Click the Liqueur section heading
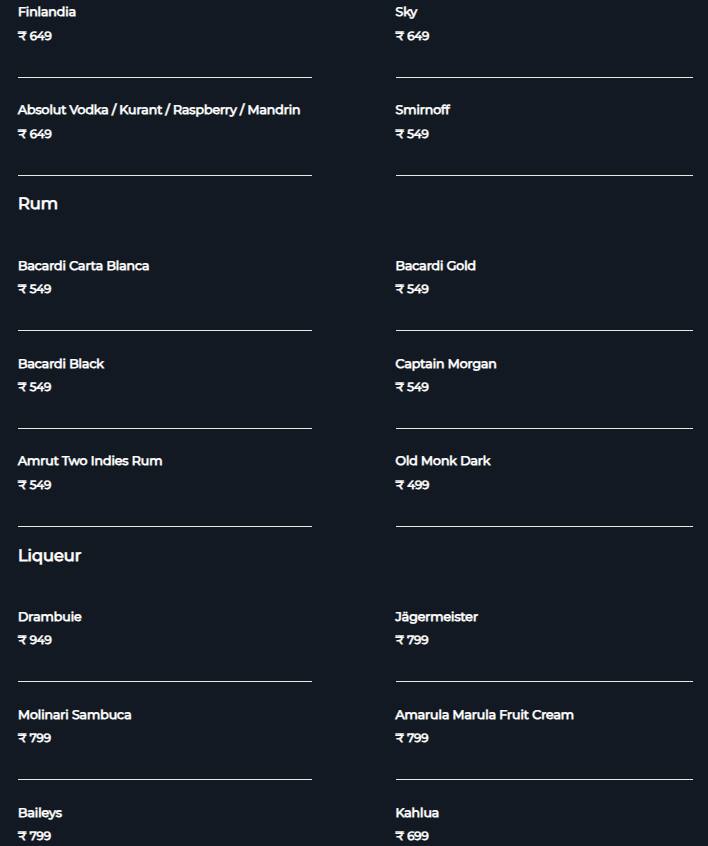This screenshot has width=708, height=846. [50, 556]
